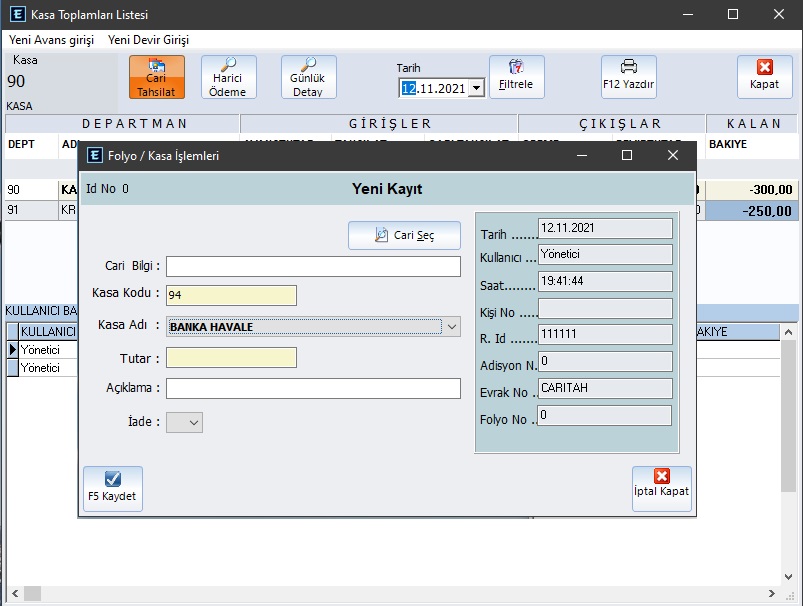The height and width of the screenshot is (606, 803).
Task: Select department row 91
Action: (x=31, y=210)
